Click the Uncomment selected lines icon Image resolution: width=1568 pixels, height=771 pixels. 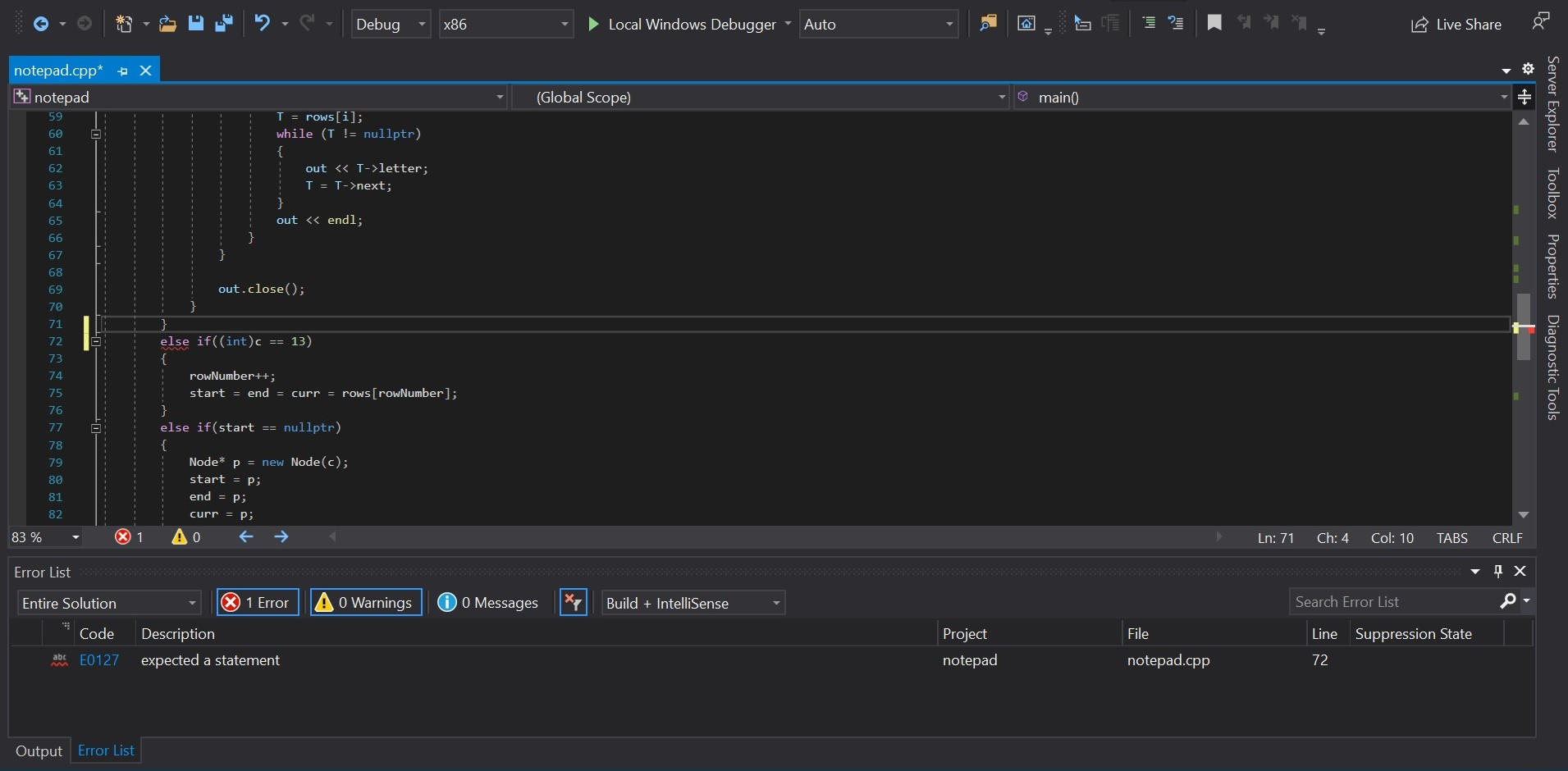click(x=1176, y=24)
